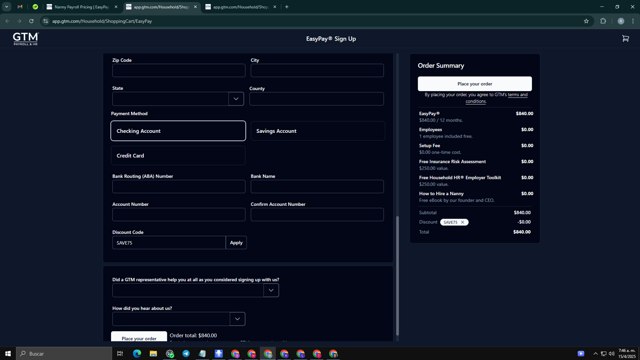Select Credit Card payment method
The height and width of the screenshot is (360, 640).
click(x=178, y=156)
